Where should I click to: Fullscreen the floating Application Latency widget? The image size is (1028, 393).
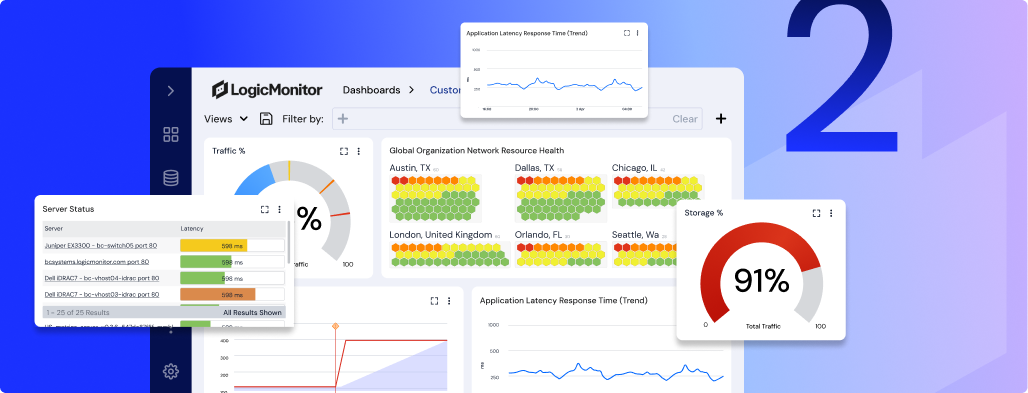pyautogui.click(x=627, y=33)
